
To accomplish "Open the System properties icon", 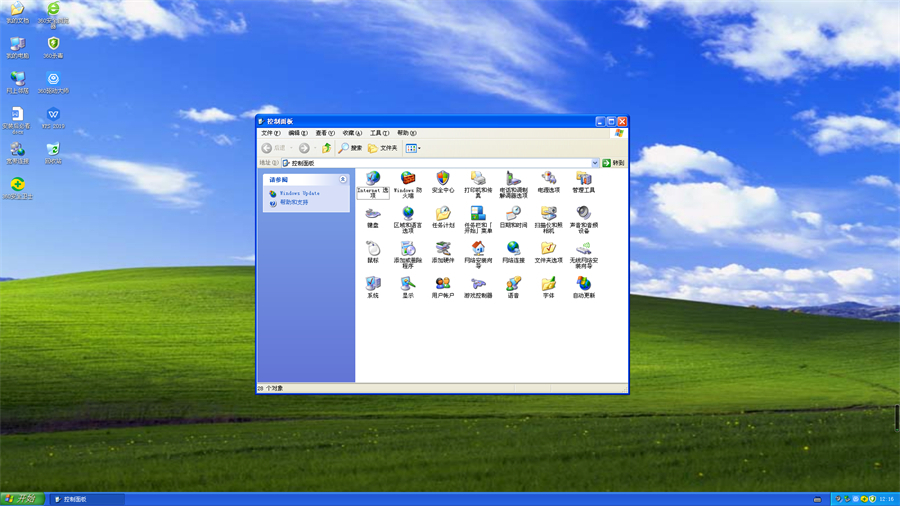I will click(x=373, y=287).
